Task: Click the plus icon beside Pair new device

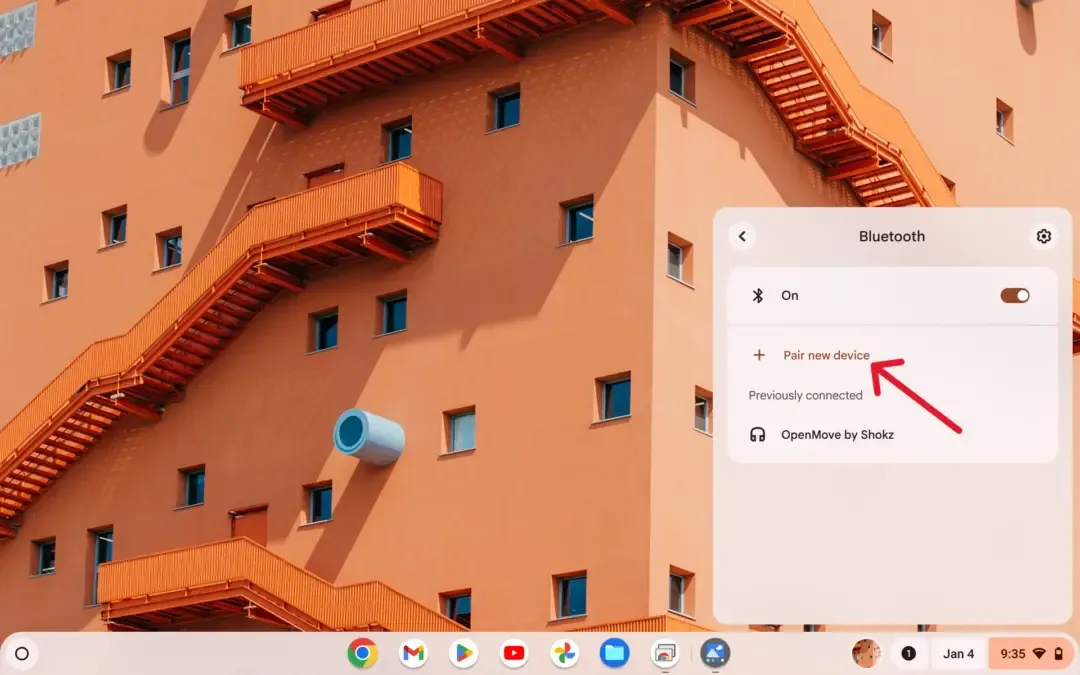Action: (x=758, y=355)
